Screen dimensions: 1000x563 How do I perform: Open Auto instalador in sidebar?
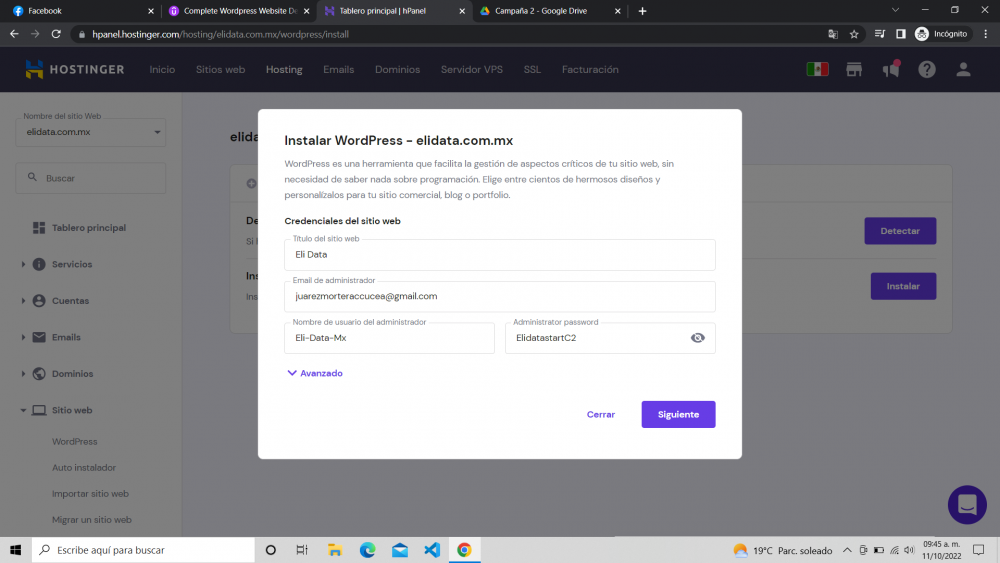(x=84, y=467)
